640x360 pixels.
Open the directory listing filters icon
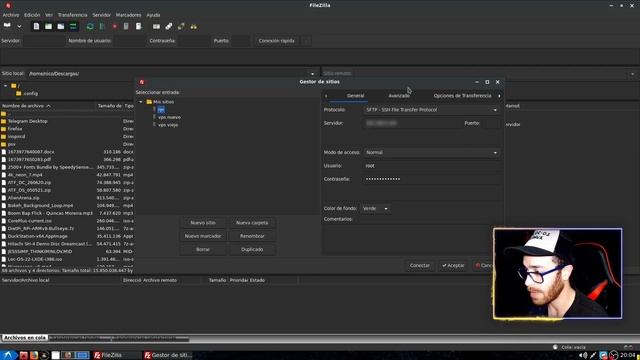click(156, 27)
